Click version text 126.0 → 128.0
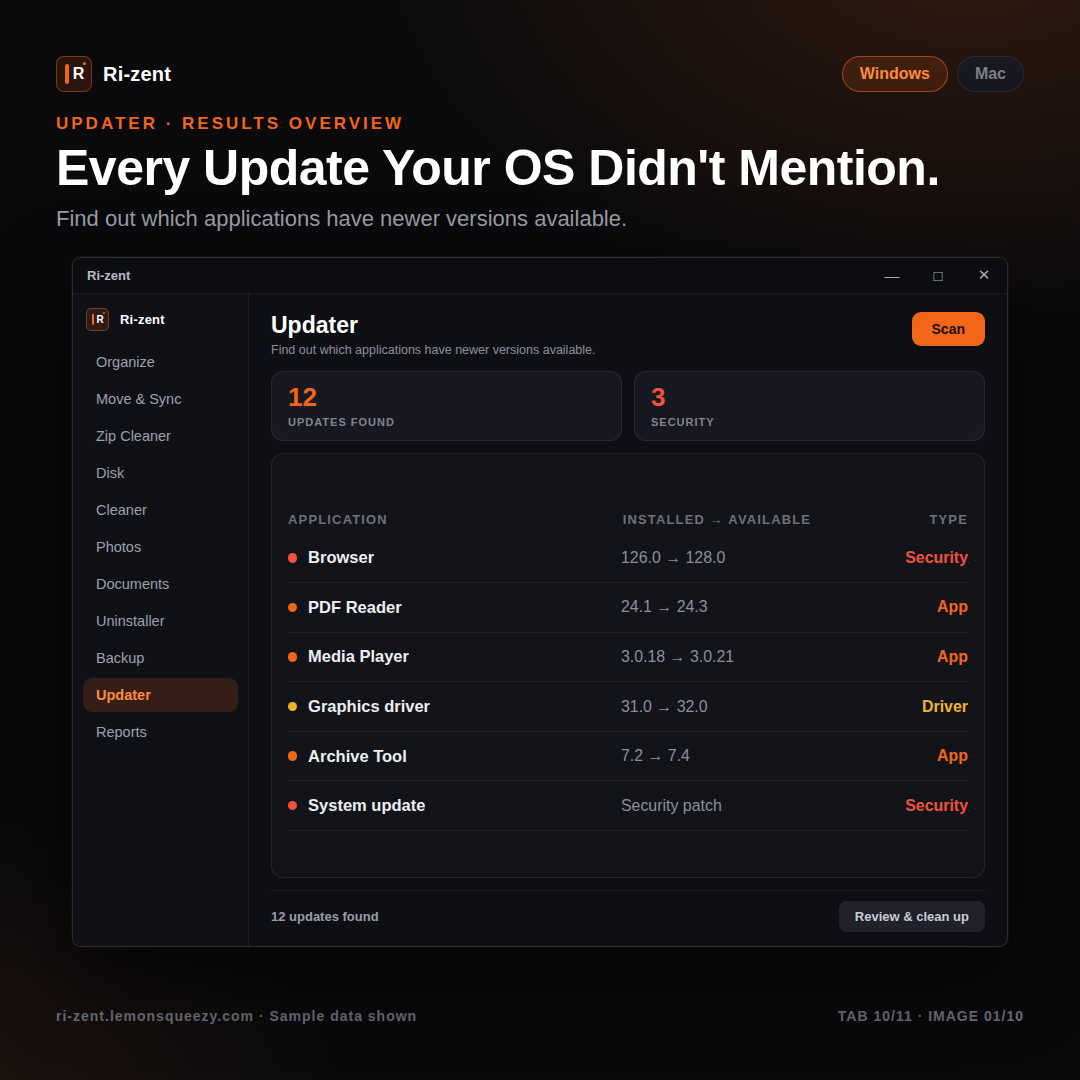Viewport: 1080px width, 1080px height. click(673, 558)
